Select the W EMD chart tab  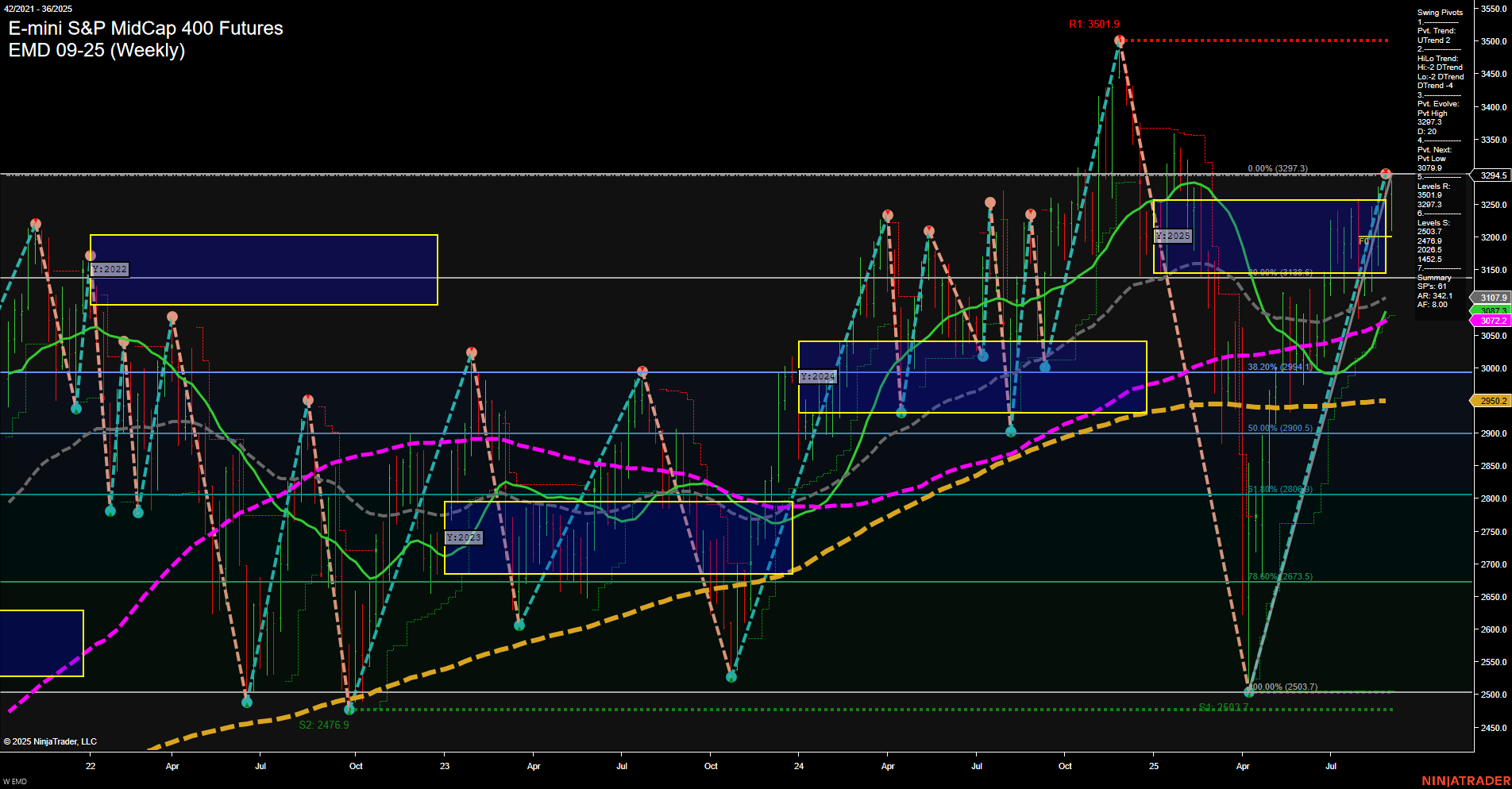tap(14, 781)
